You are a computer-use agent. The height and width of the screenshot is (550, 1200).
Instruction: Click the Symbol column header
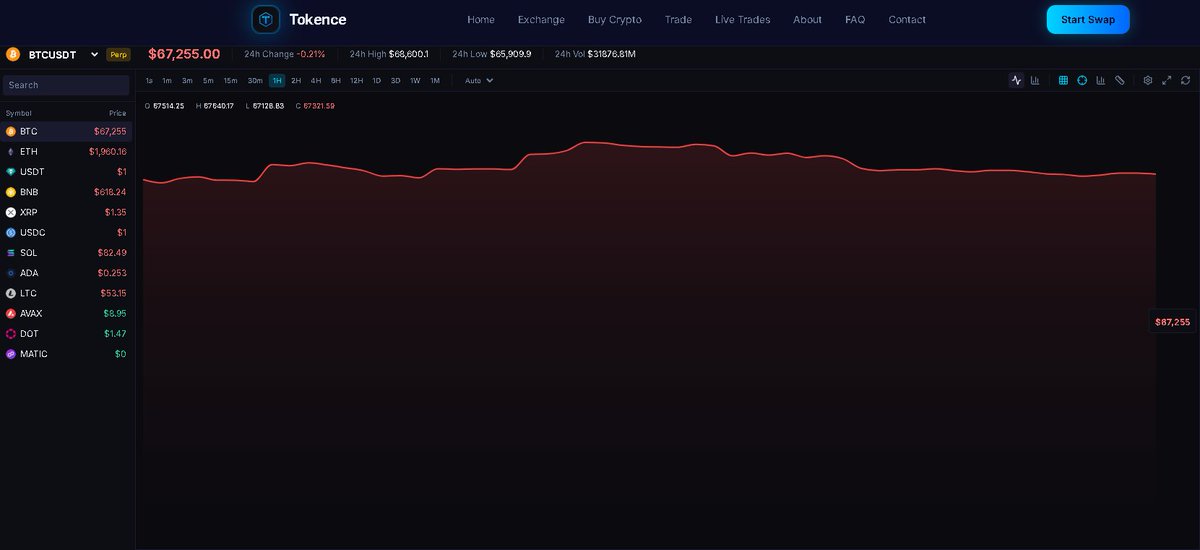(x=19, y=113)
